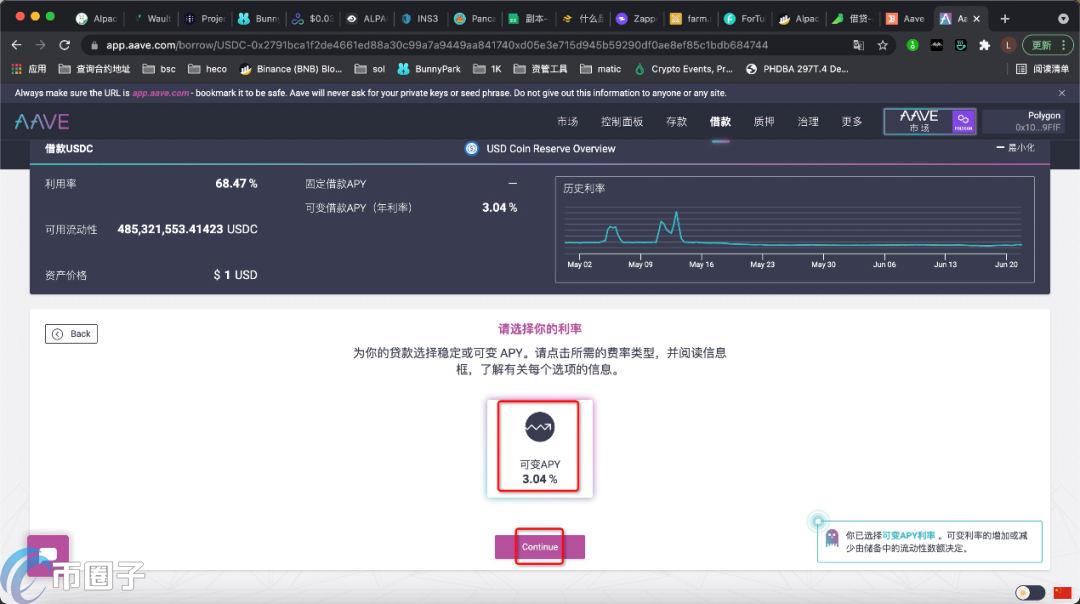Minimize the reserve overview with 最小化
The width and height of the screenshot is (1080, 604).
click(x=1015, y=147)
